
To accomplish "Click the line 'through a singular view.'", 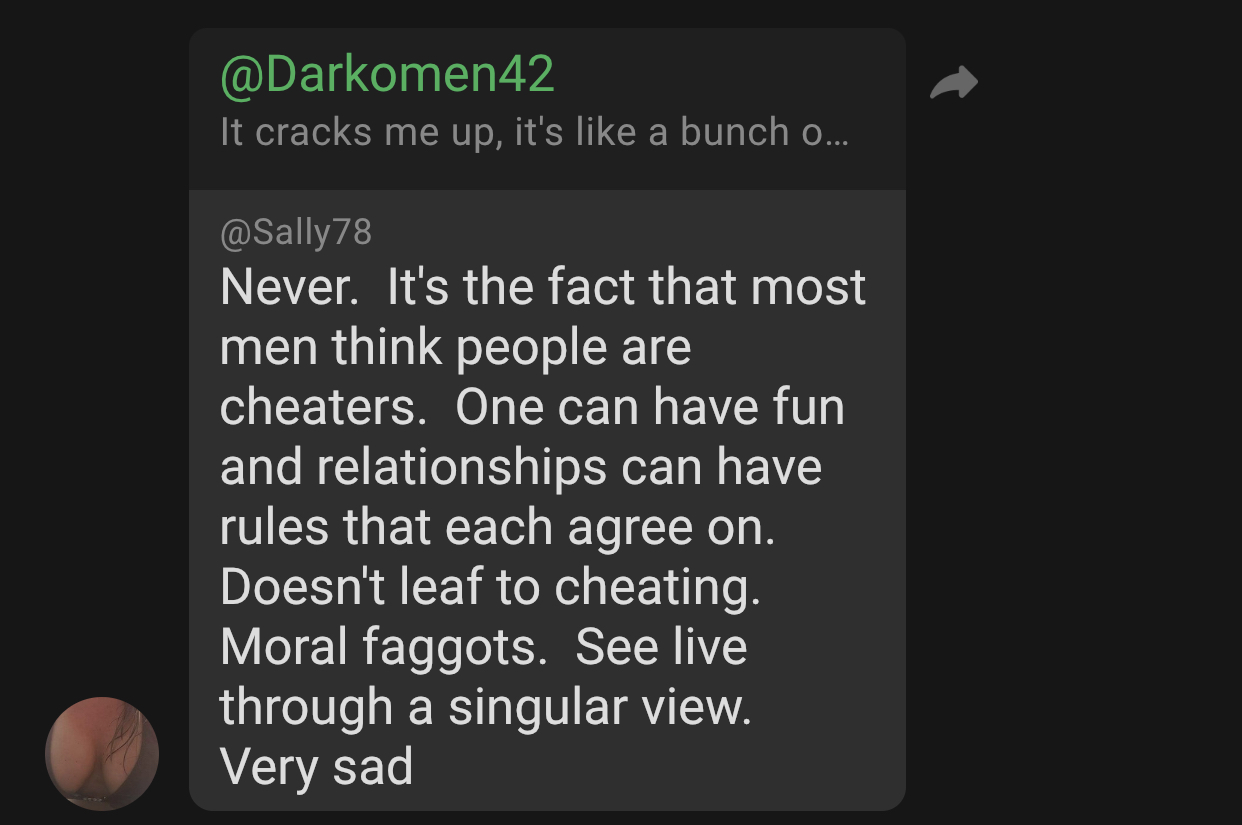I will point(485,708).
